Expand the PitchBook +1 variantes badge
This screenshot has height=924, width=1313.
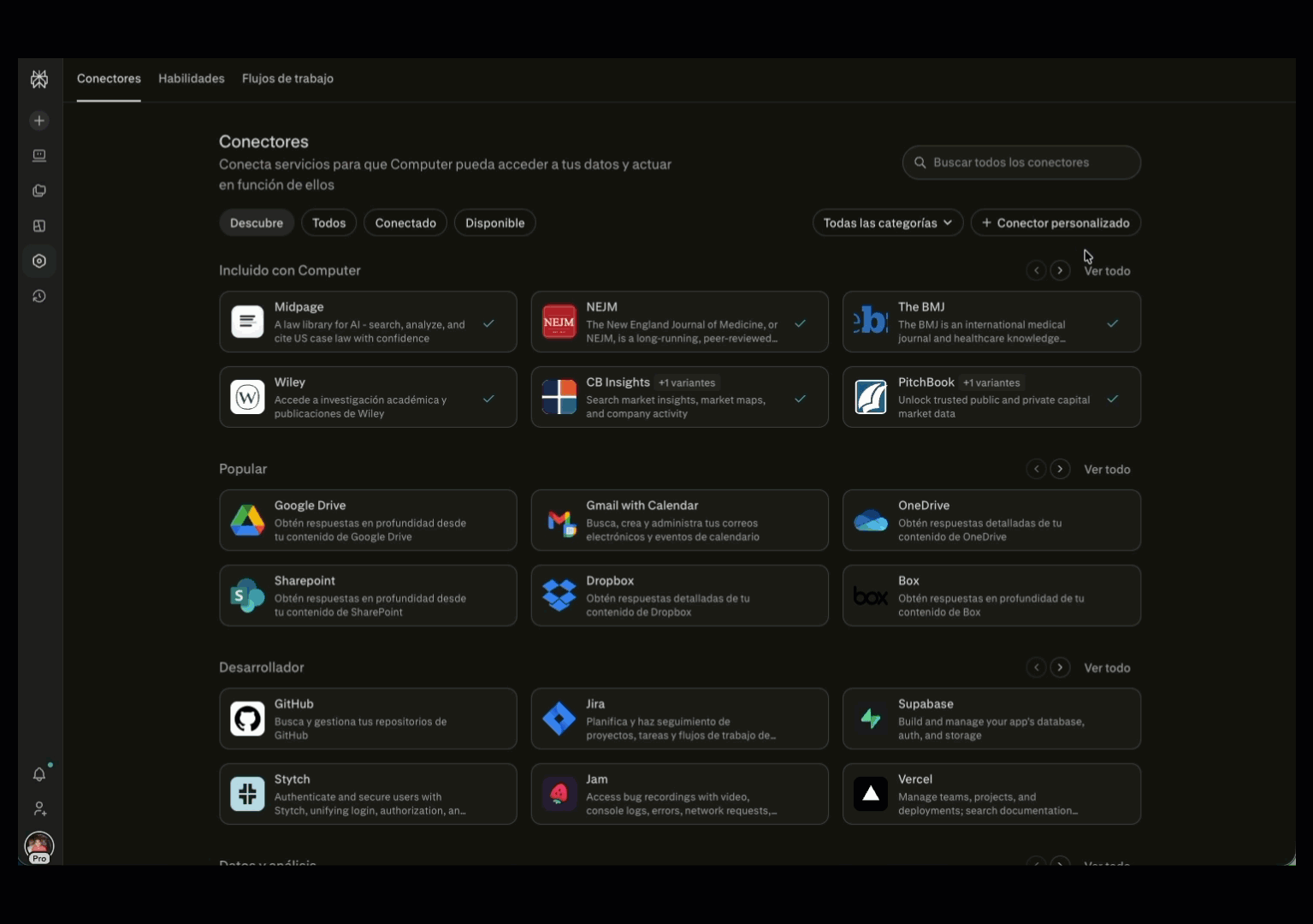991,382
